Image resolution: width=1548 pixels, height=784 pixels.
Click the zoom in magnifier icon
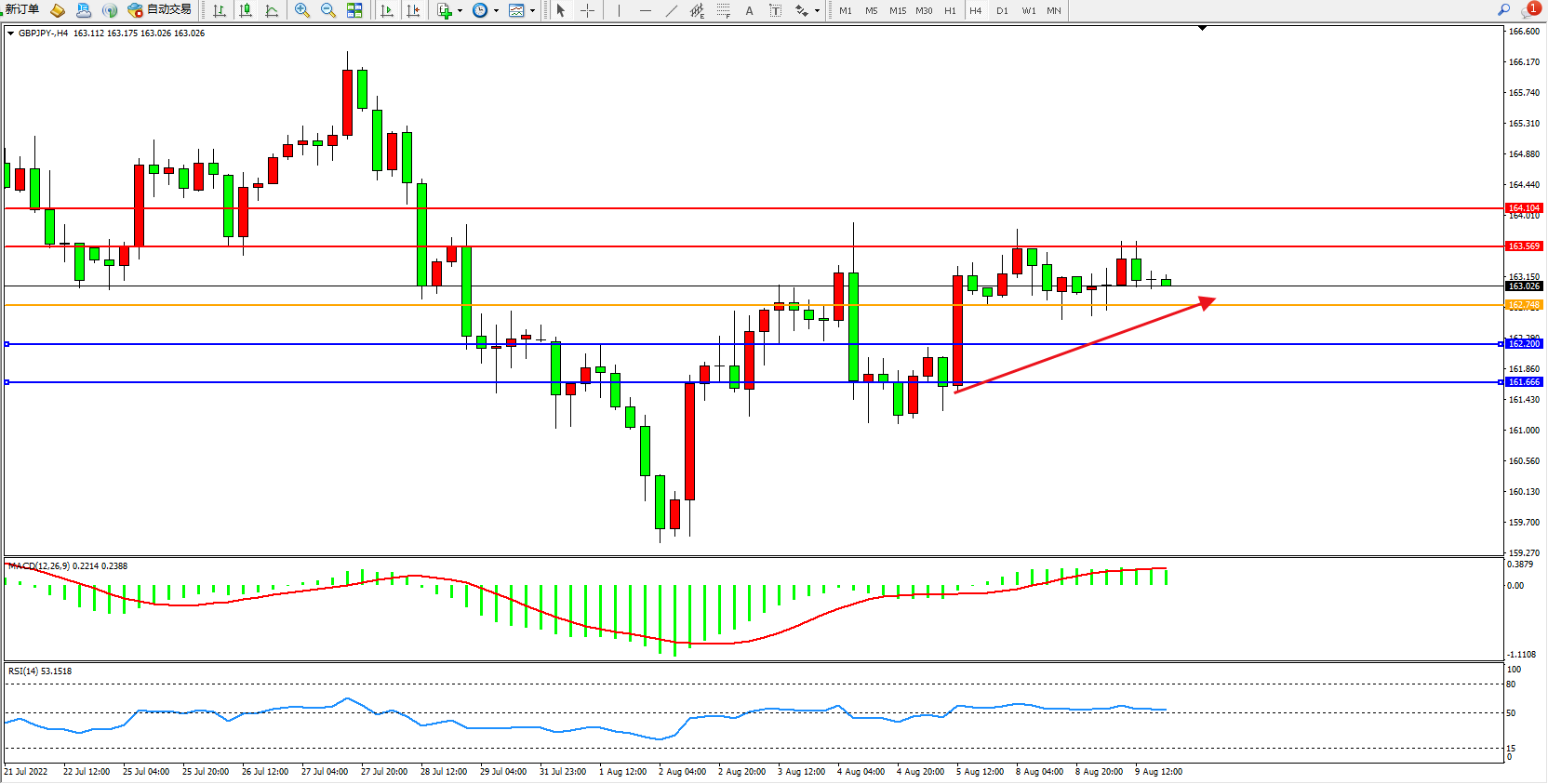click(302, 10)
